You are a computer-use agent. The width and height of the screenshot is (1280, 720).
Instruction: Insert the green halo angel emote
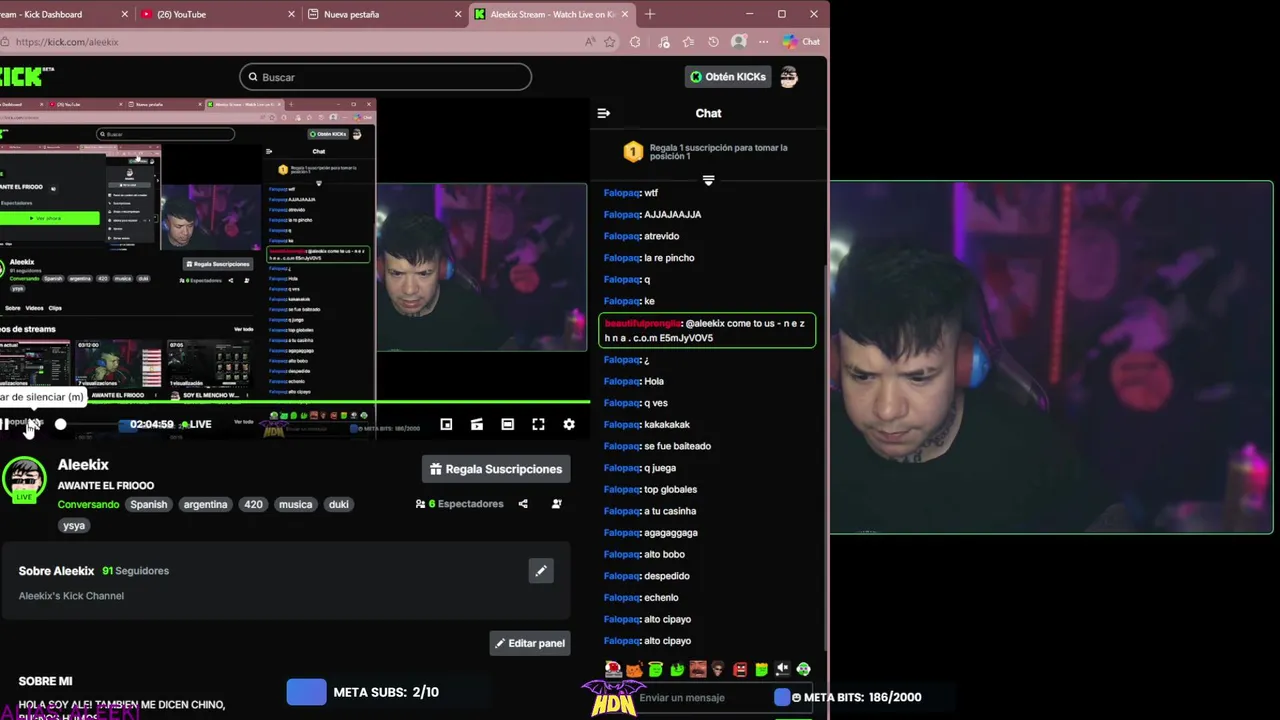655,669
